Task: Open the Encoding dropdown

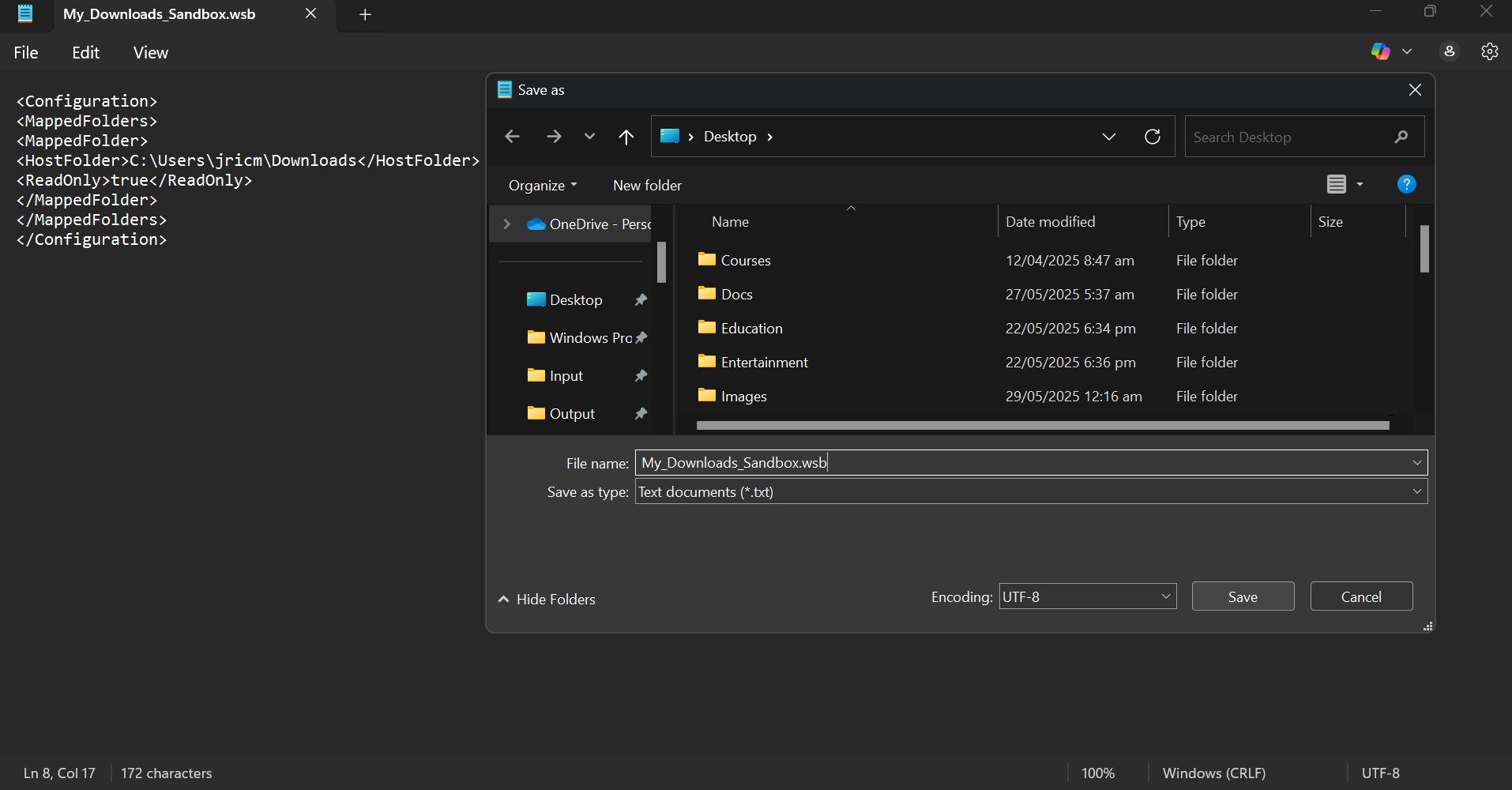Action: click(x=1164, y=596)
